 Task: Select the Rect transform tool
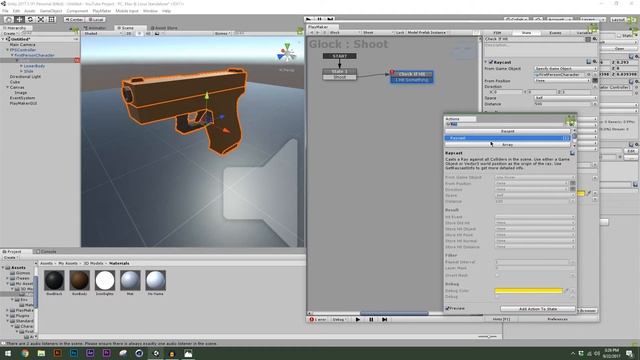(x=52, y=19)
